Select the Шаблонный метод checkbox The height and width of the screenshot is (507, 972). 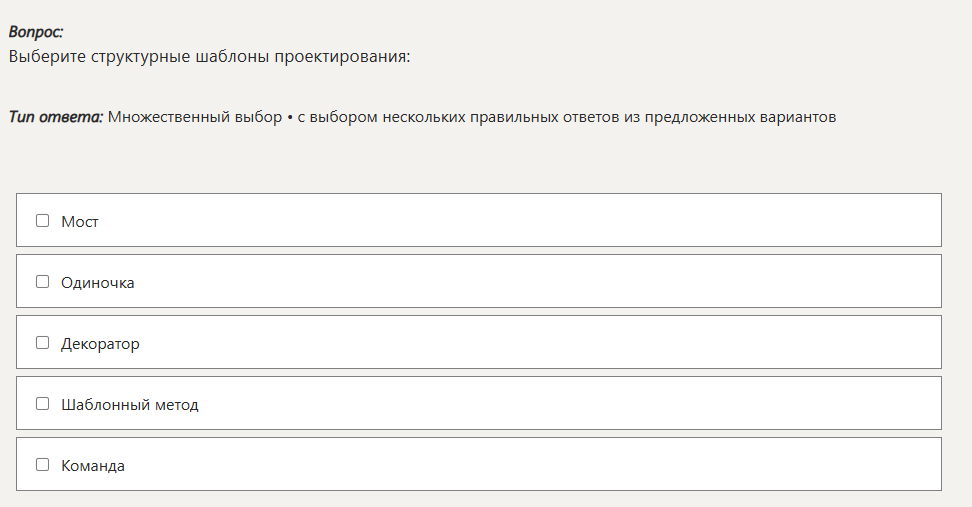[42, 404]
